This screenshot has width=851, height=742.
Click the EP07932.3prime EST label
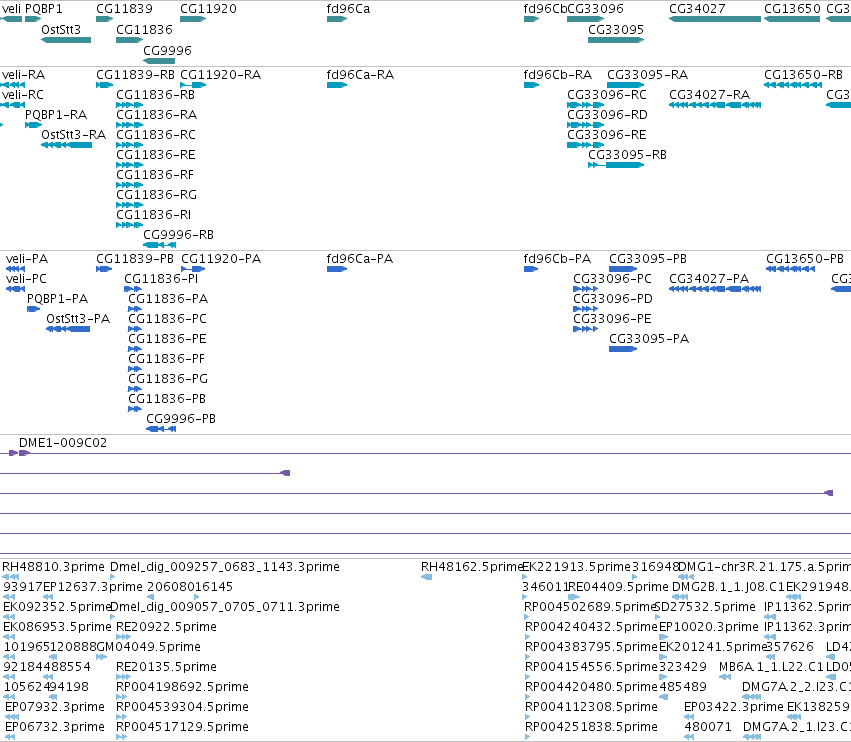(55, 707)
